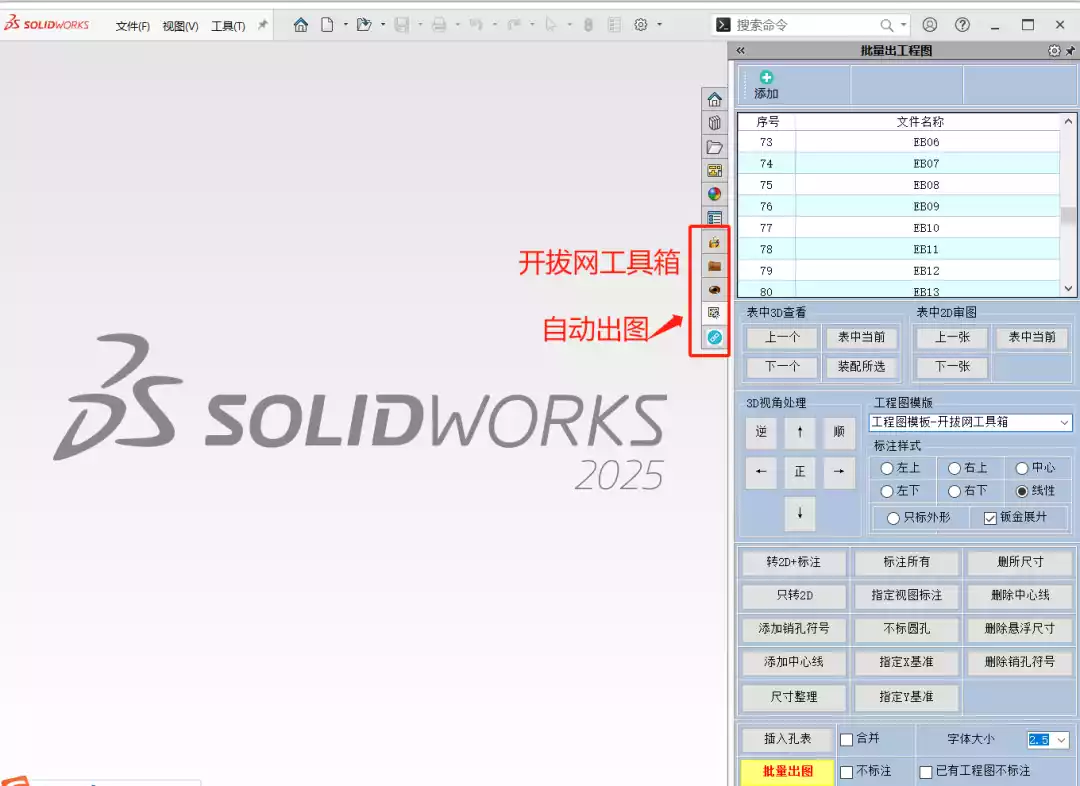The width and height of the screenshot is (1080, 786).
Task: Click the 转2D+标注 button
Action: [x=793, y=563]
